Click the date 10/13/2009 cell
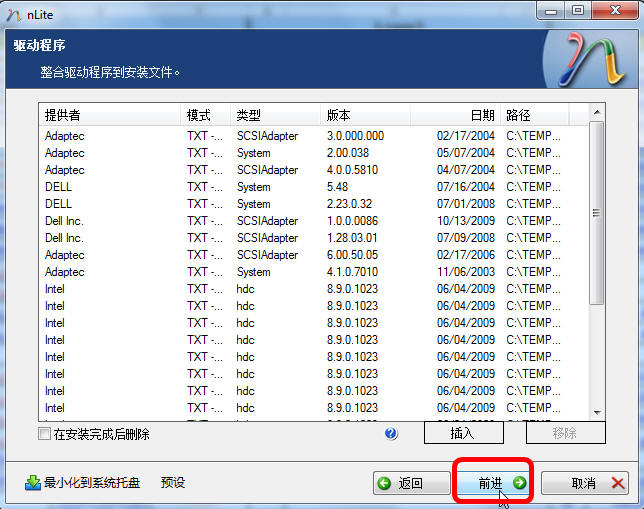644x509 pixels. (x=465, y=221)
